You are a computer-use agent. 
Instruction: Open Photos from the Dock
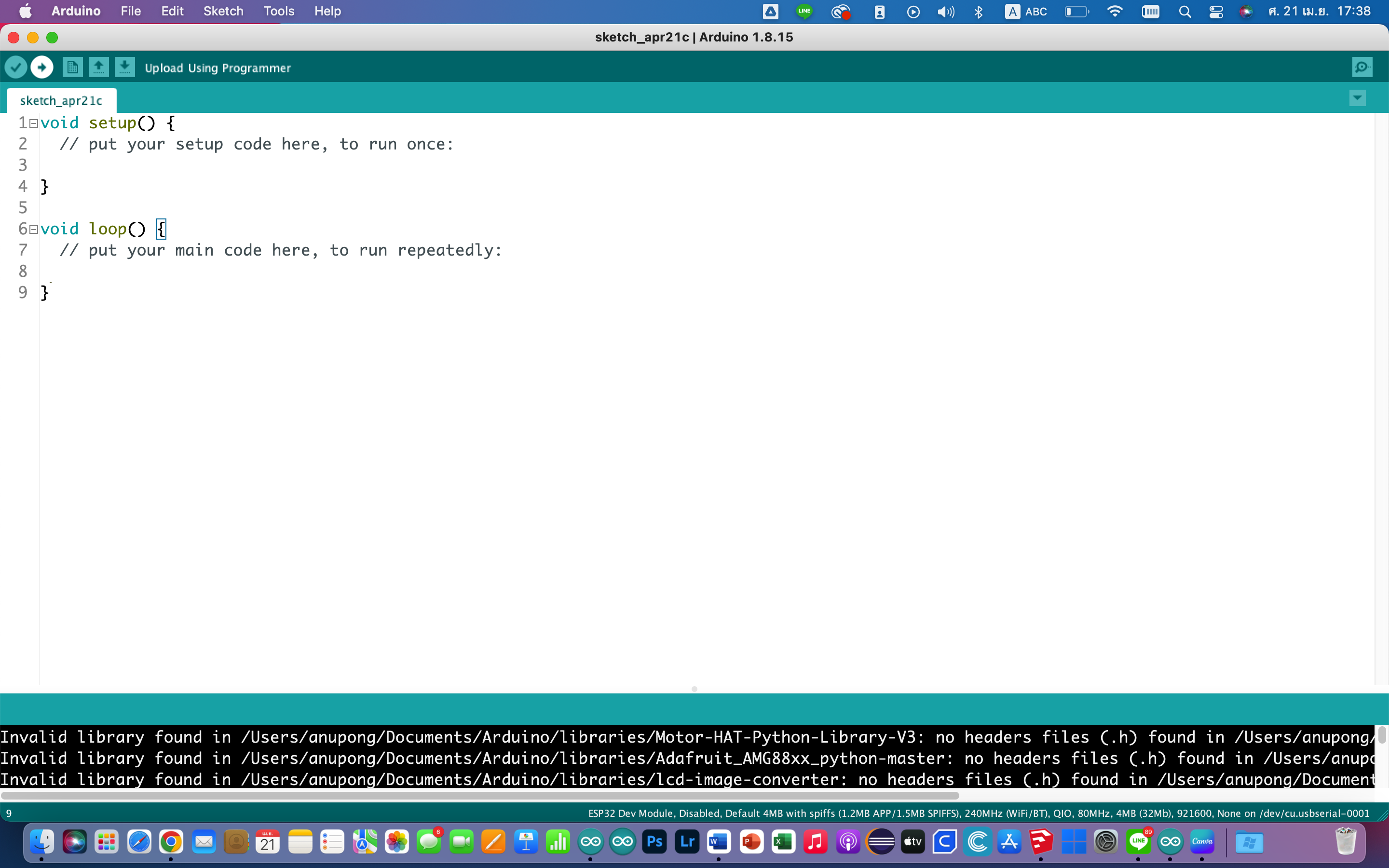[x=396, y=842]
